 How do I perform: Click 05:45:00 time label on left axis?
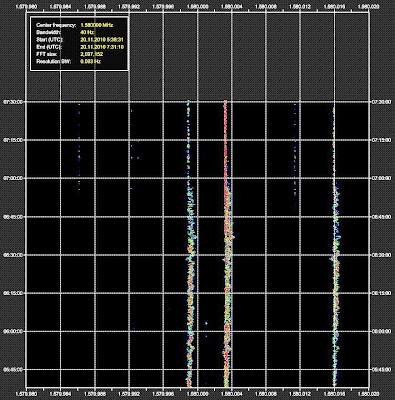(13, 369)
